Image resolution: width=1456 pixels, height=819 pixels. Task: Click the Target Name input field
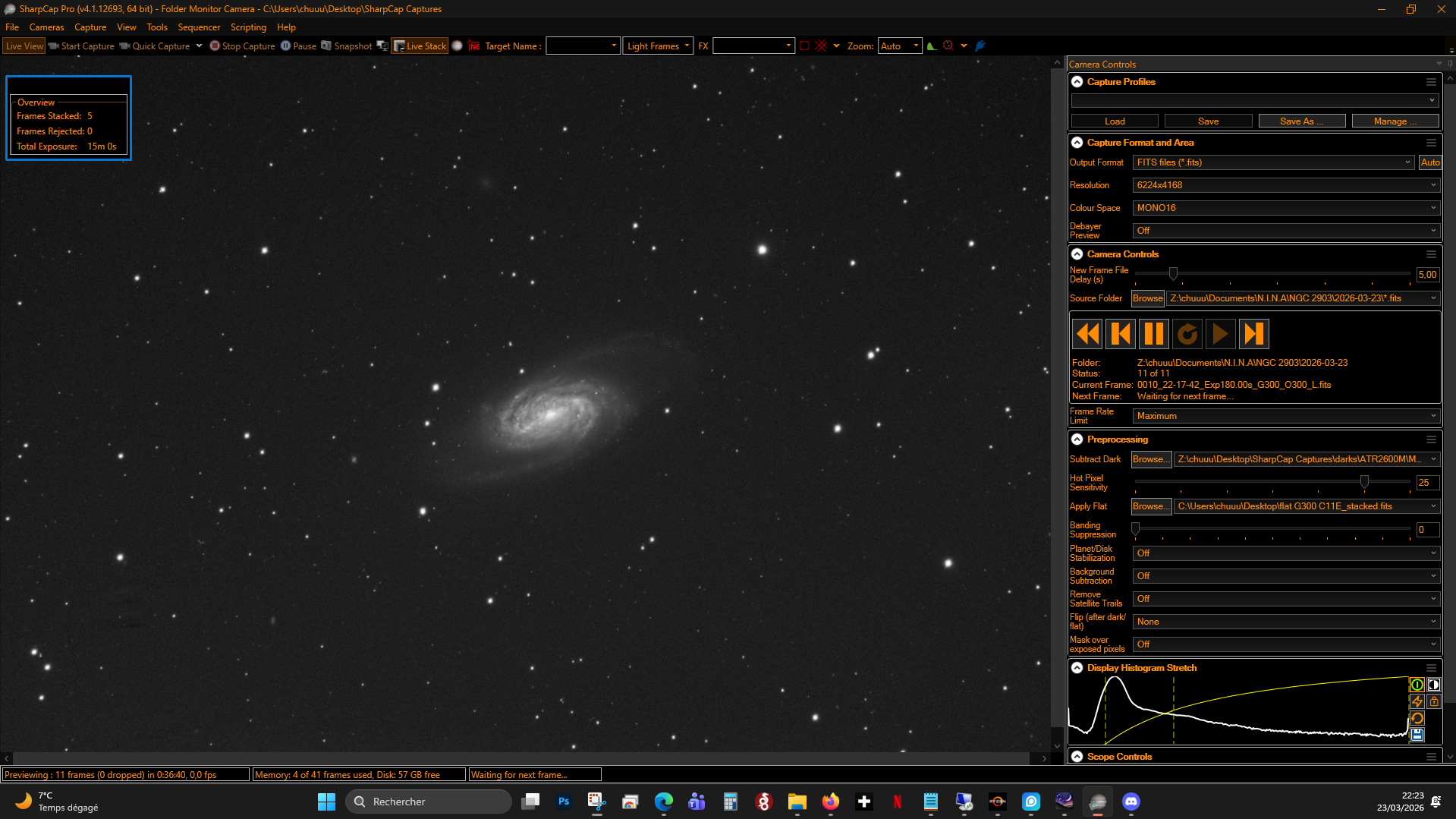coord(583,46)
